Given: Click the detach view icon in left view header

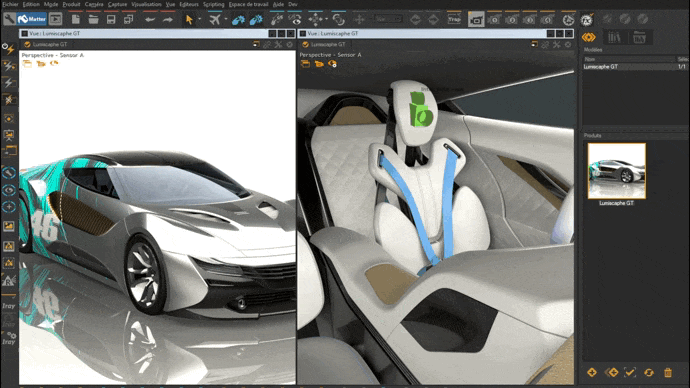Looking at the screenshot, I should click(x=256, y=44).
